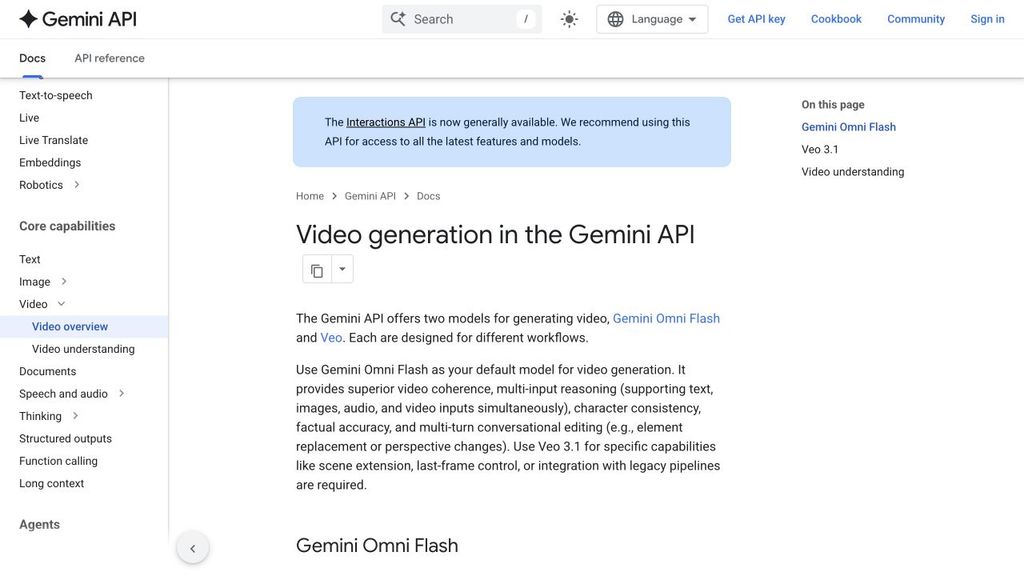The image size is (1024, 576).
Task: Open Live in sidebar
Action: (29, 118)
